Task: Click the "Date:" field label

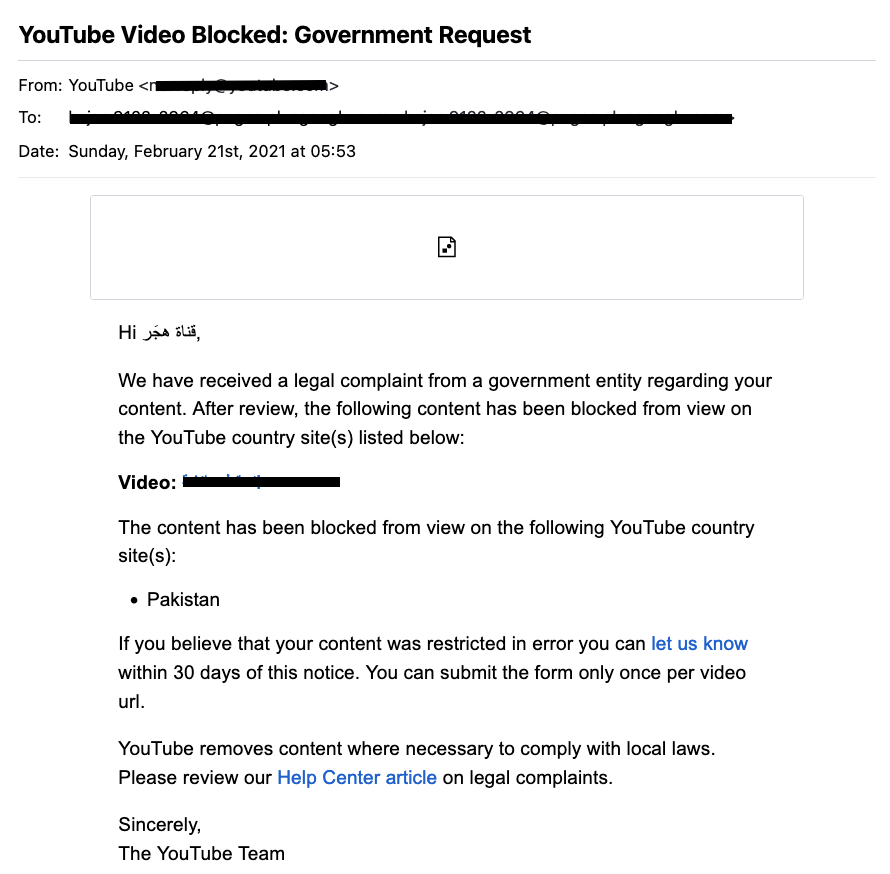Action: pyautogui.click(x=39, y=152)
